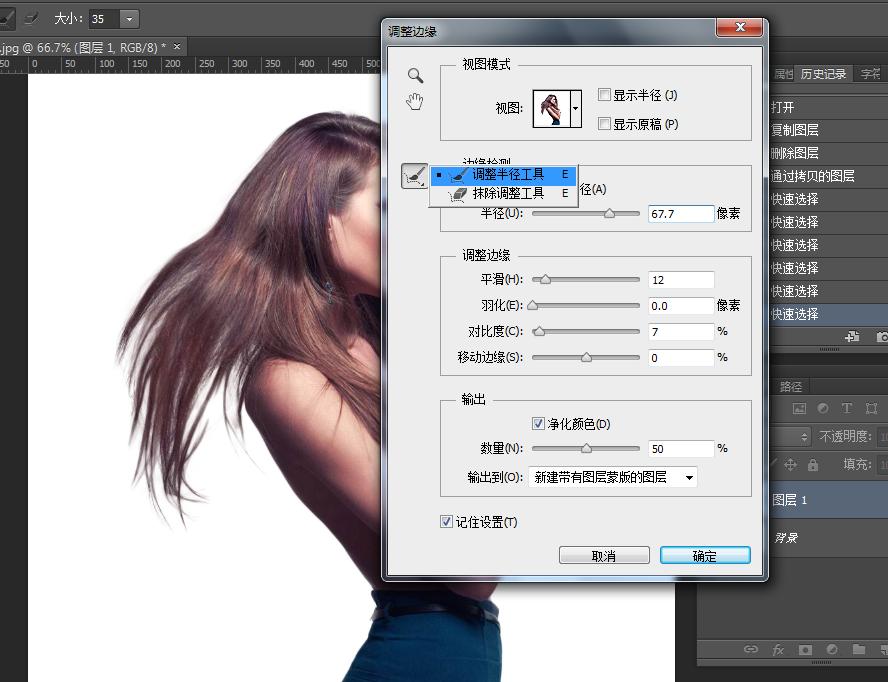The height and width of the screenshot is (682, 888).
Task: Click the Refine Radius brush tool icon
Action: [416, 176]
